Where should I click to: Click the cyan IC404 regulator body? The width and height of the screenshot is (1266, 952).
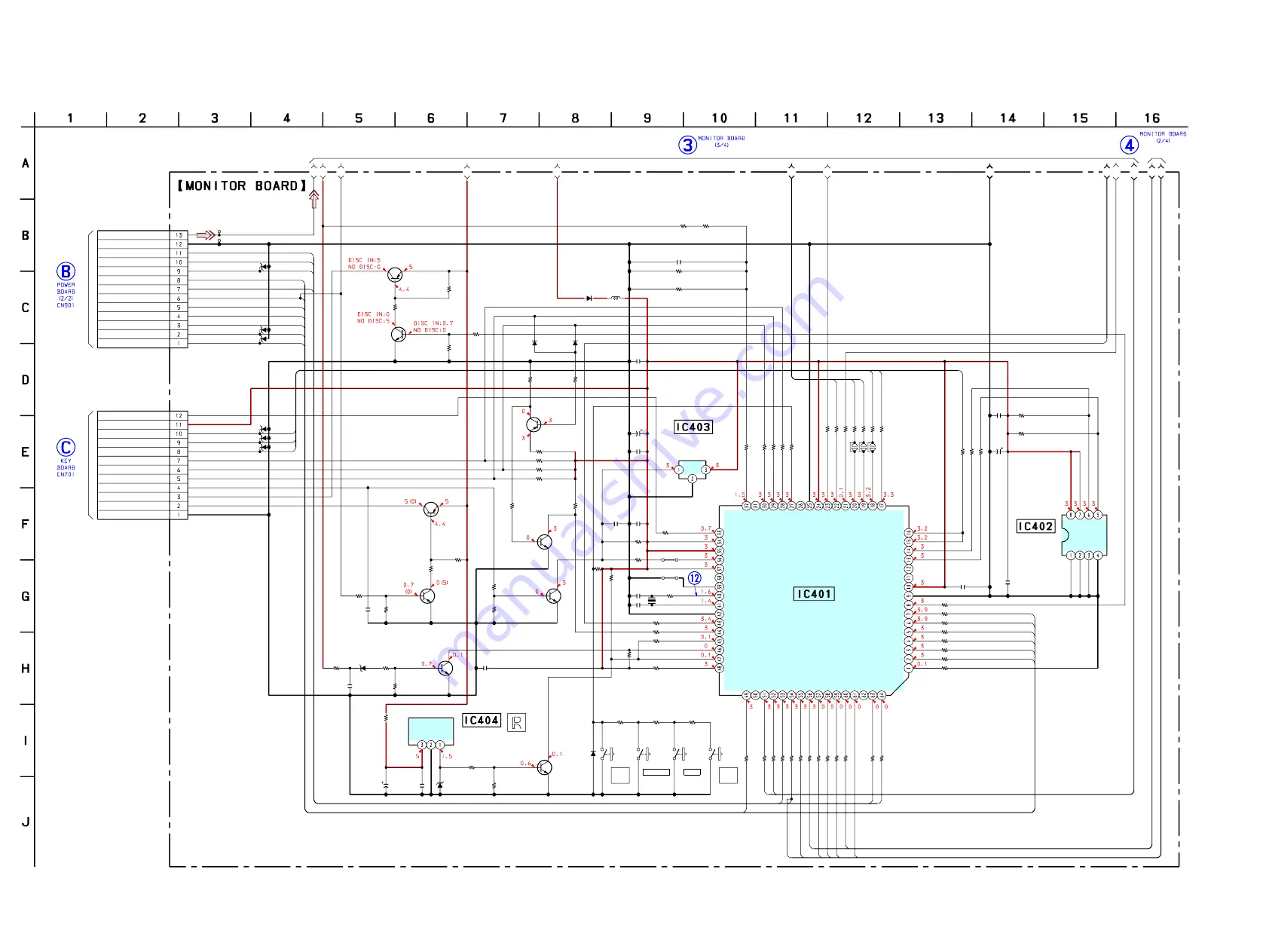(x=431, y=730)
